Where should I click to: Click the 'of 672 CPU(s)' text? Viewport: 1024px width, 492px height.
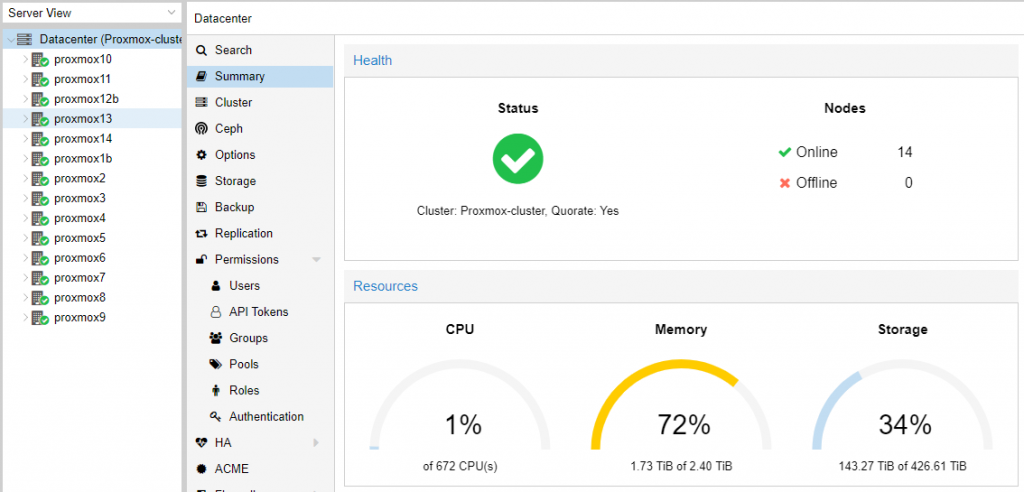point(460,467)
